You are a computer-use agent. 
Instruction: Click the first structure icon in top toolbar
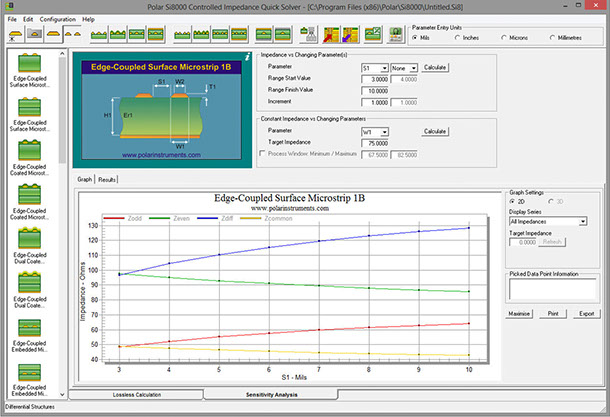point(14,34)
